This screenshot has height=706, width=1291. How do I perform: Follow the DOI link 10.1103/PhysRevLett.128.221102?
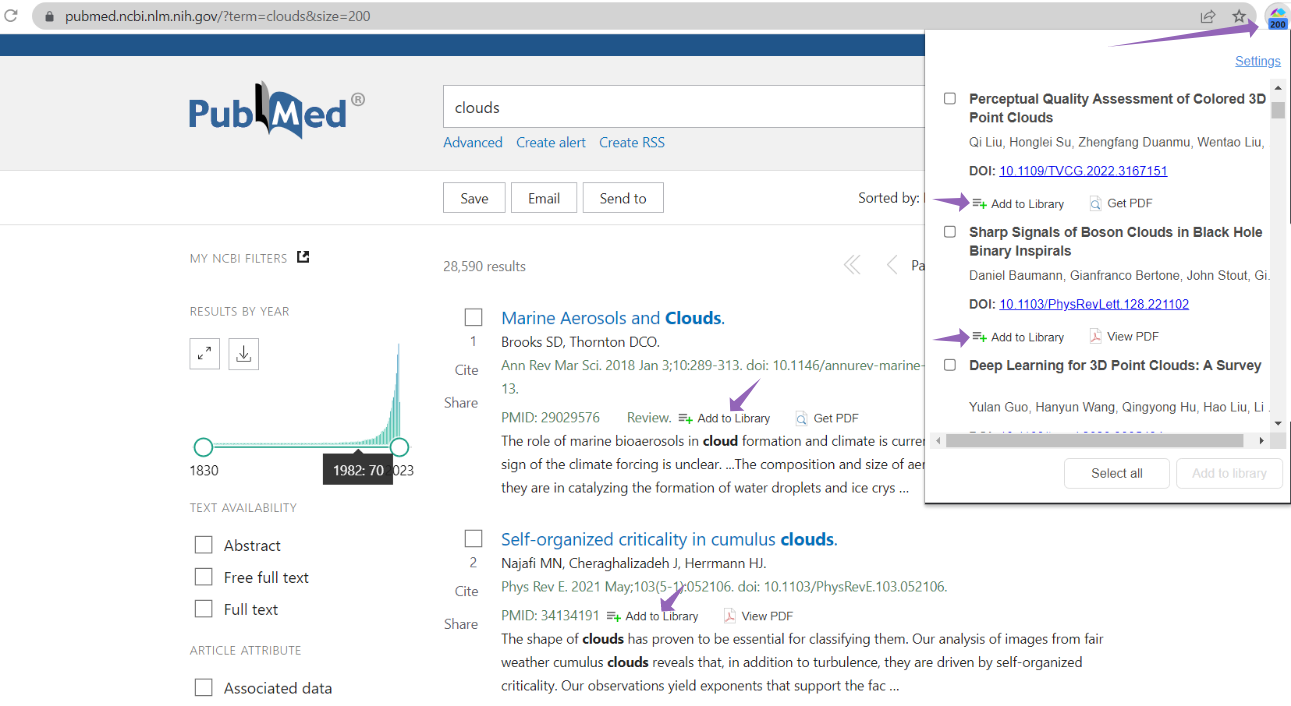1094,304
